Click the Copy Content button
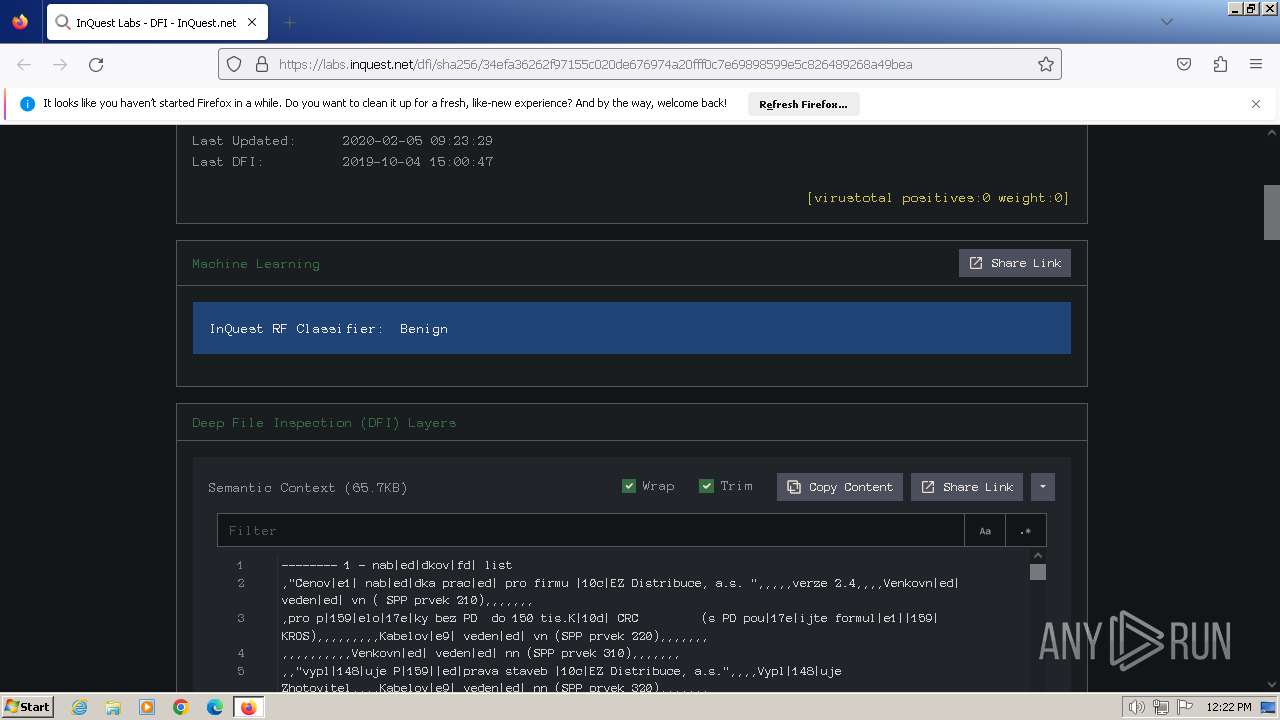The image size is (1280, 720). [840, 487]
